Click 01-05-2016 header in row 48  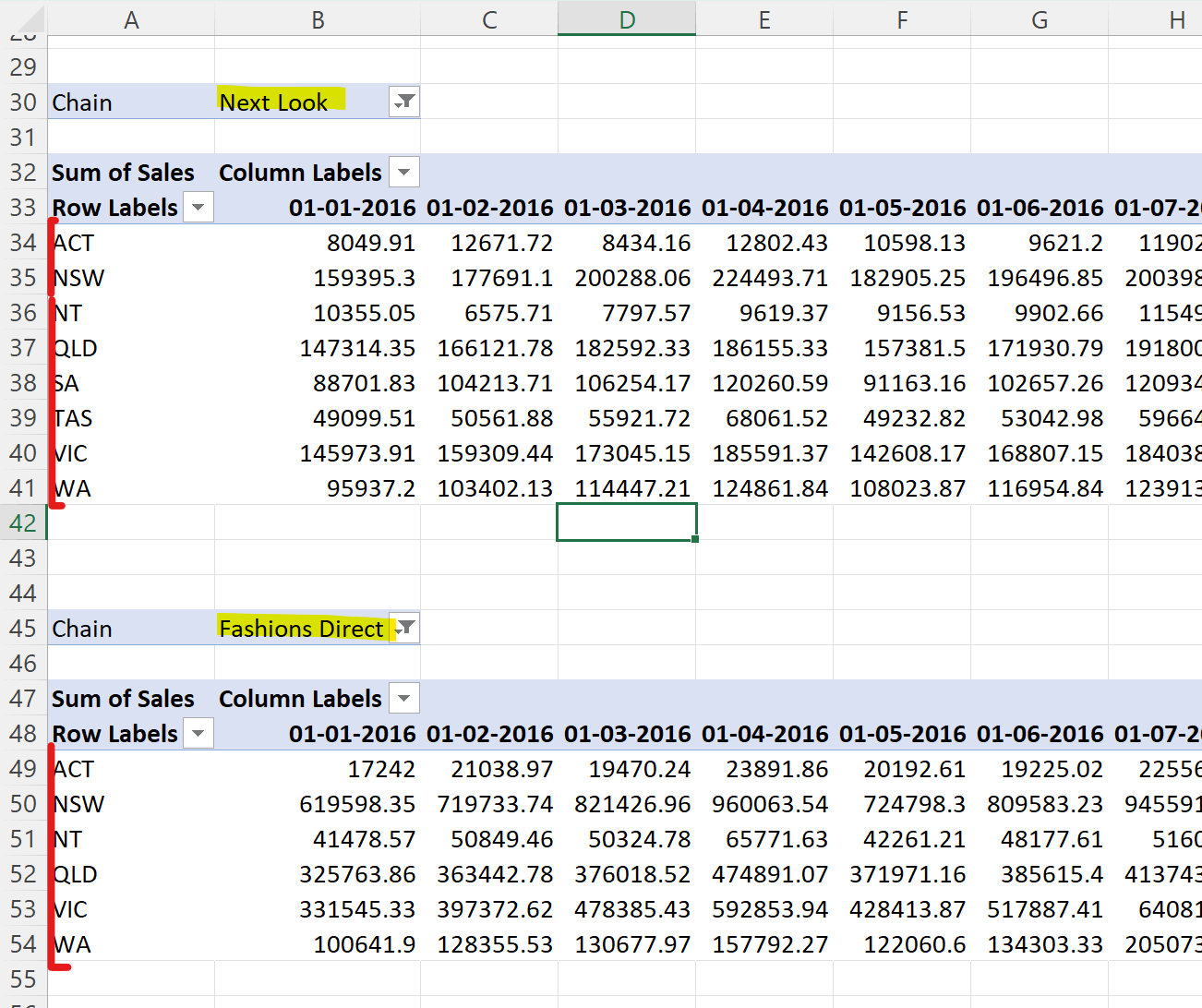(902, 733)
